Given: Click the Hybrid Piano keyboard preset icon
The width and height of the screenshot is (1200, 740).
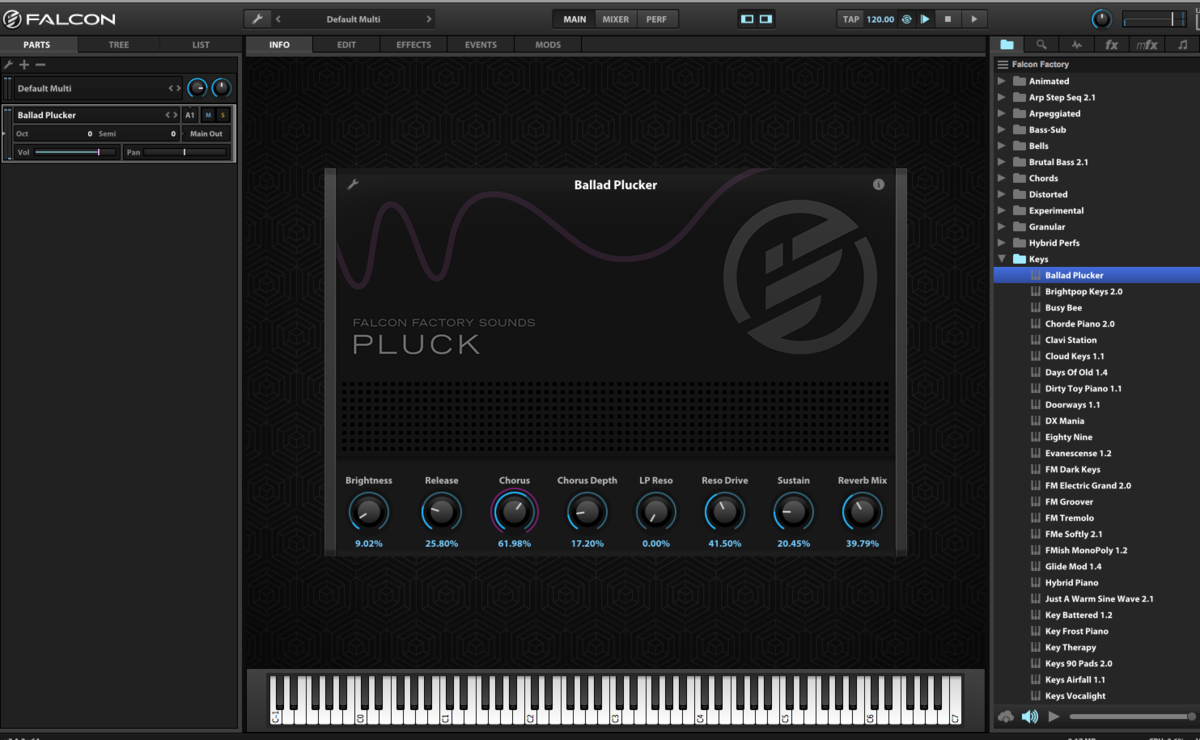Looking at the screenshot, I should click(1036, 582).
